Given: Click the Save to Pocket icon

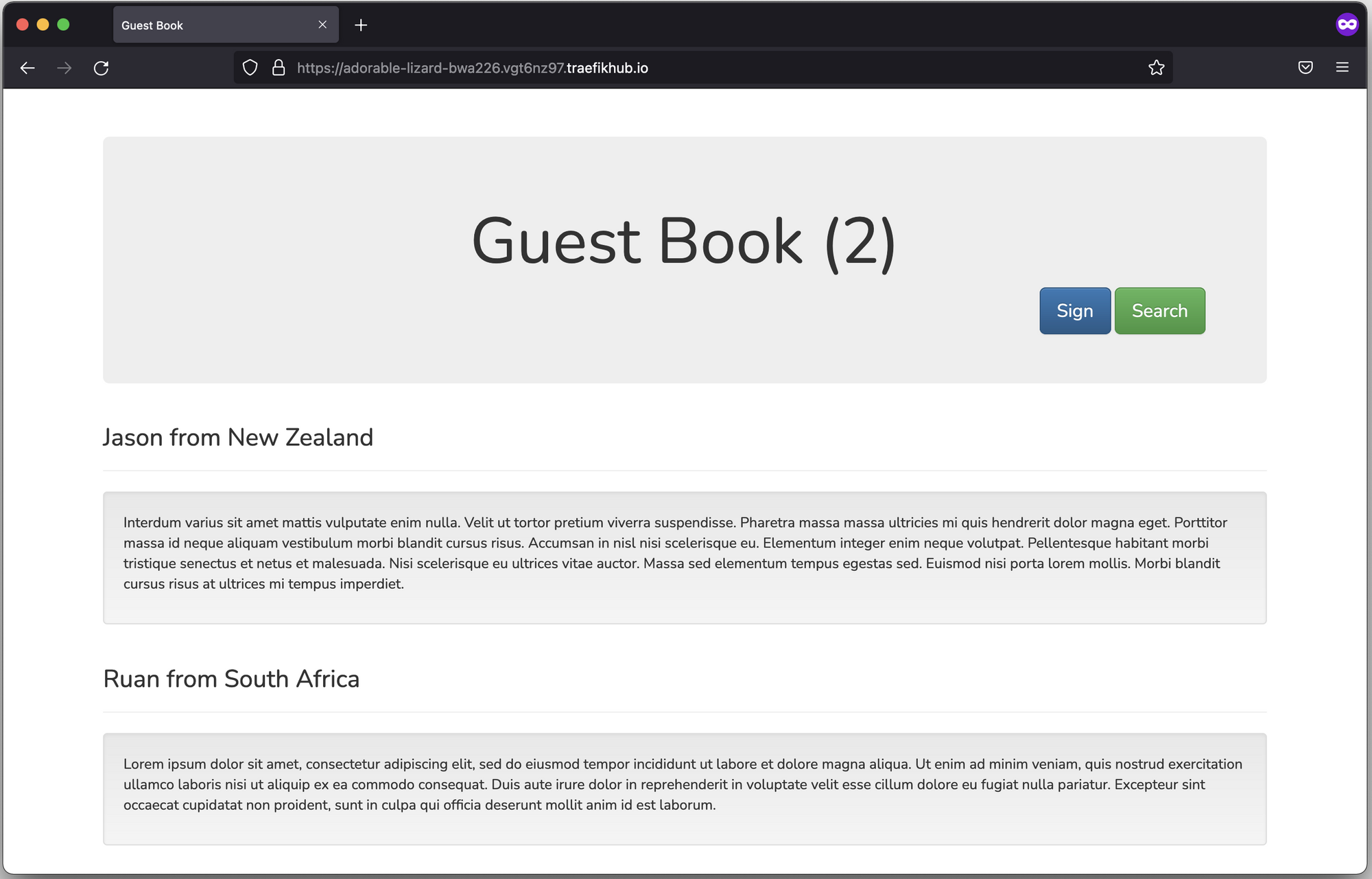Looking at the screenshot, I should [x=1305, y=67].
